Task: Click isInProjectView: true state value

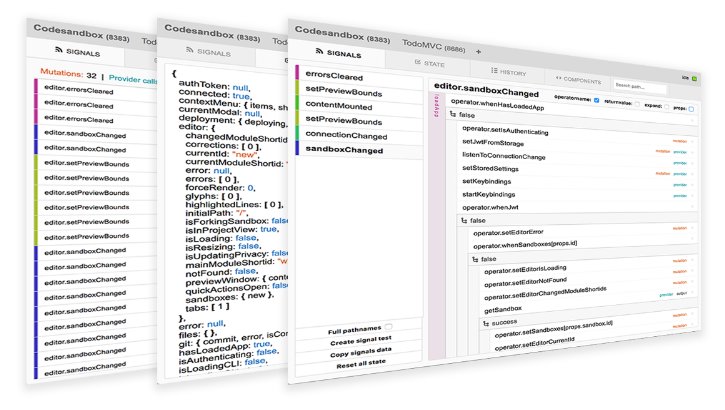Action: point(232,229)
